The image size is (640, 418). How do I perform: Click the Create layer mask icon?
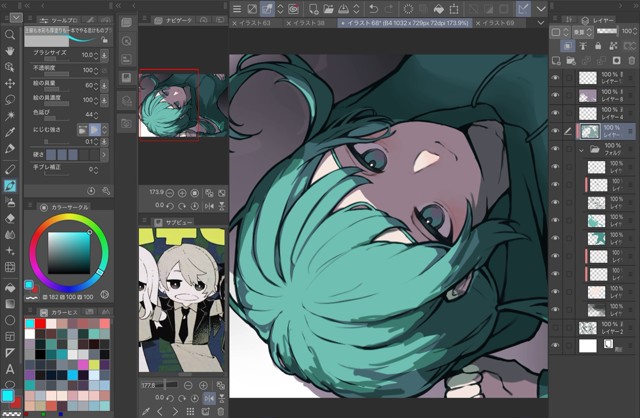(x=617, y=61)
